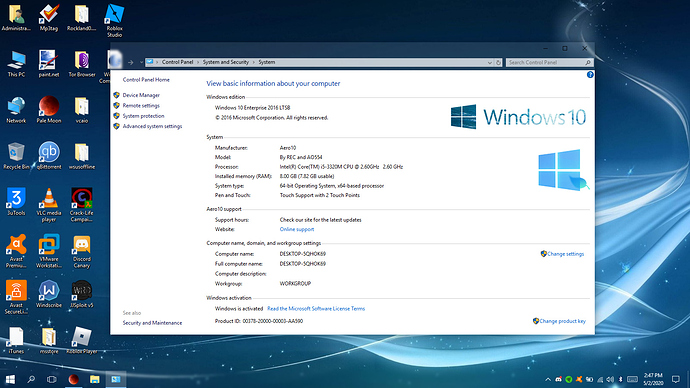690x388 pixels.
Task: Select the paint.net desktop icon
Action: [x=49, y=64]
